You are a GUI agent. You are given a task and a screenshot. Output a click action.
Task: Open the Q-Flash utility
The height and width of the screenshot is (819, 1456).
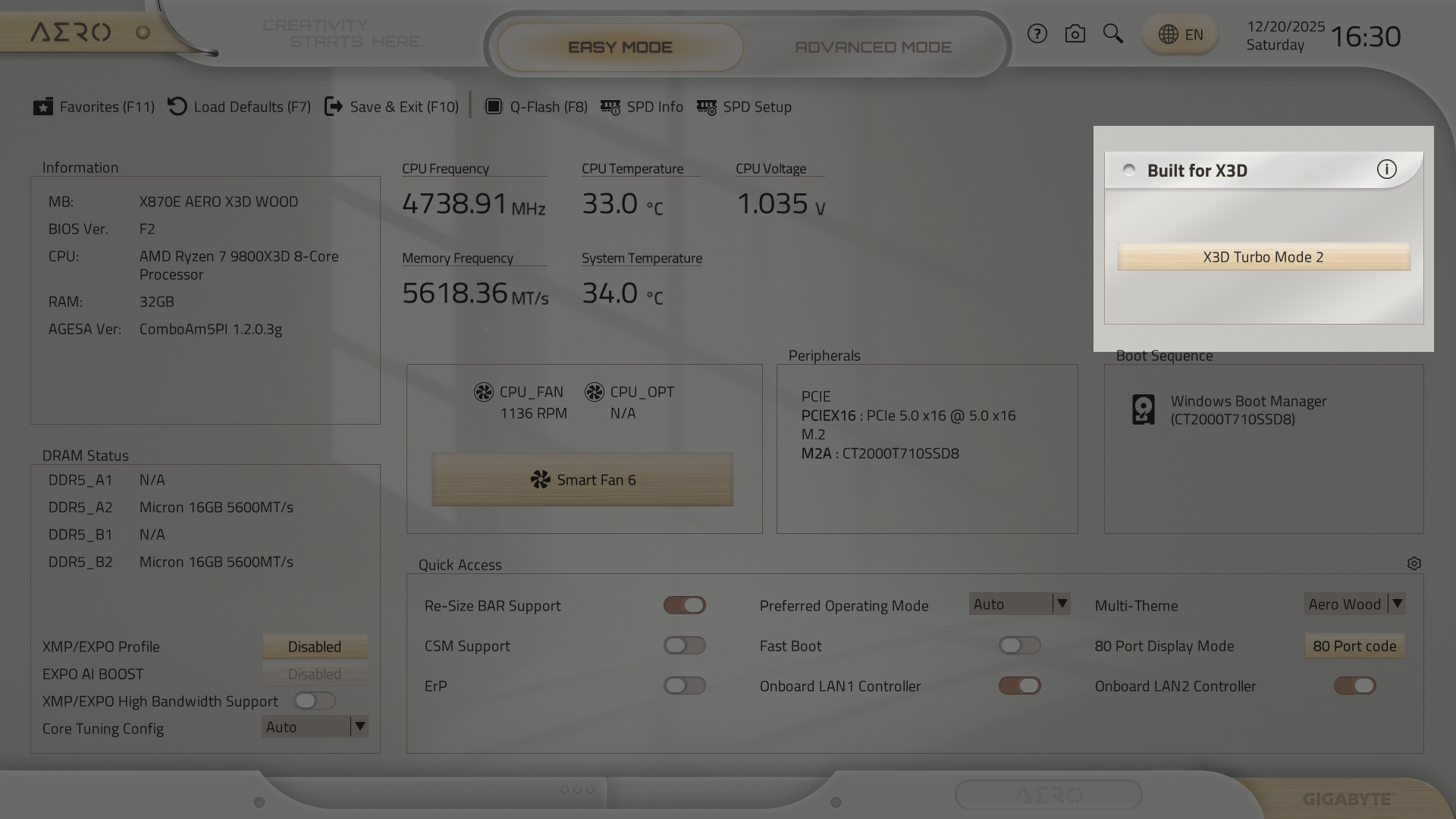(x=535, y=106)
